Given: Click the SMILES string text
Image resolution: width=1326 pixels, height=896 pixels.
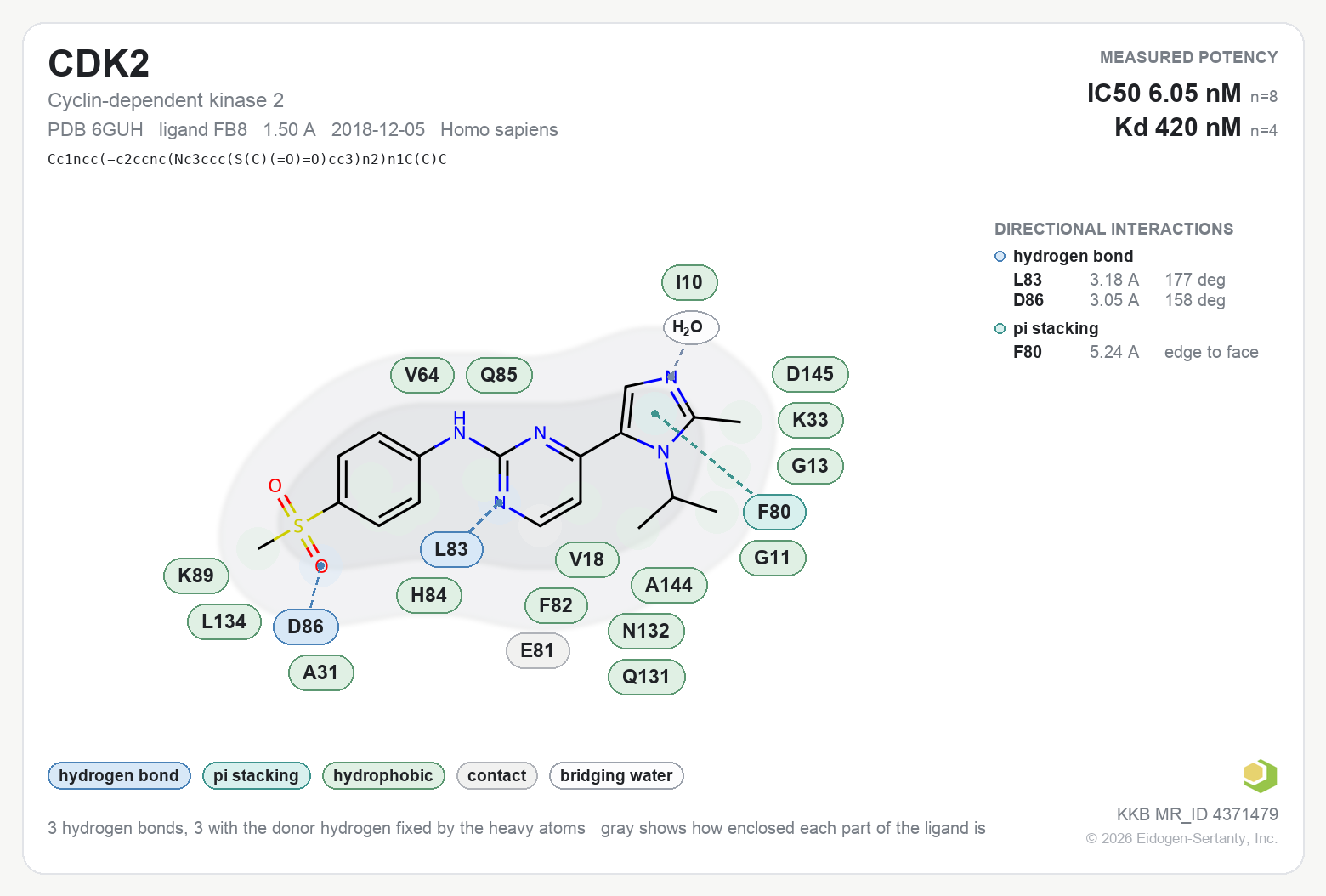Looking at the screenshot, I should tap(247, 159).
